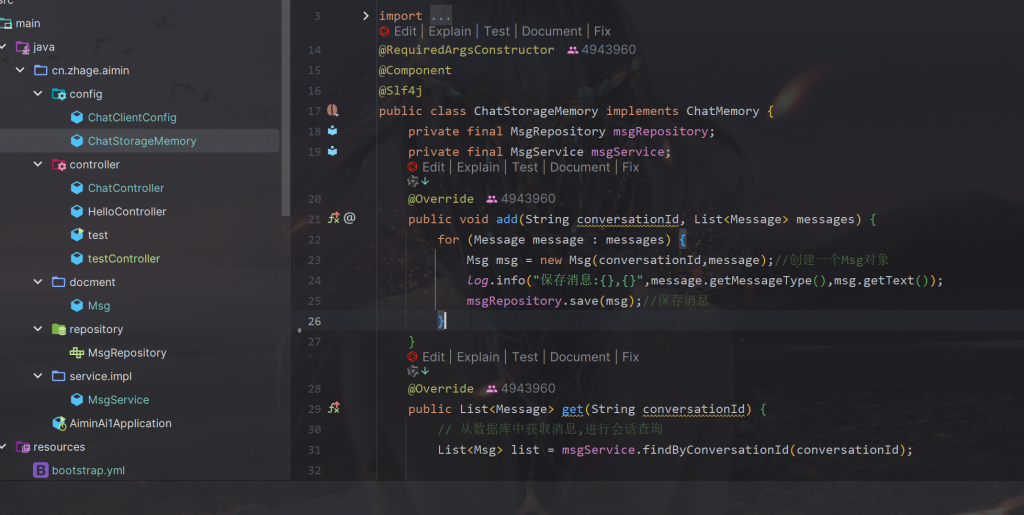Click line number 26 in the gutter
Screen dimensions: 1024x515
314,321
